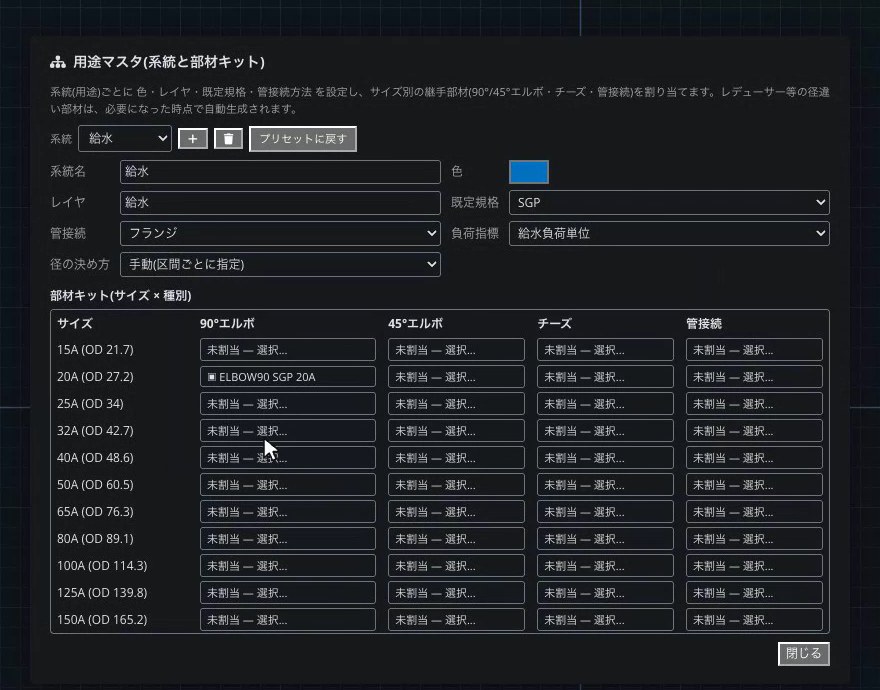This screenshot has height=690, width=880.
Task: Click プリセットに戻す button
Action: tap(303, 139)
